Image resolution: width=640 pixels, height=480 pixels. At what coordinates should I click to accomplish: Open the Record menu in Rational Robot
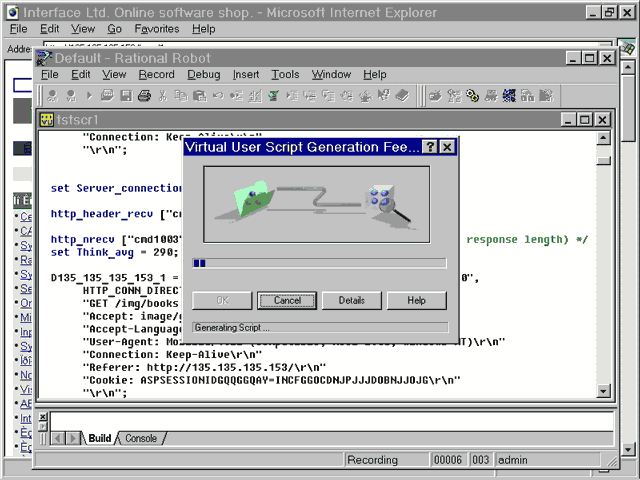[x=156, y=74]
